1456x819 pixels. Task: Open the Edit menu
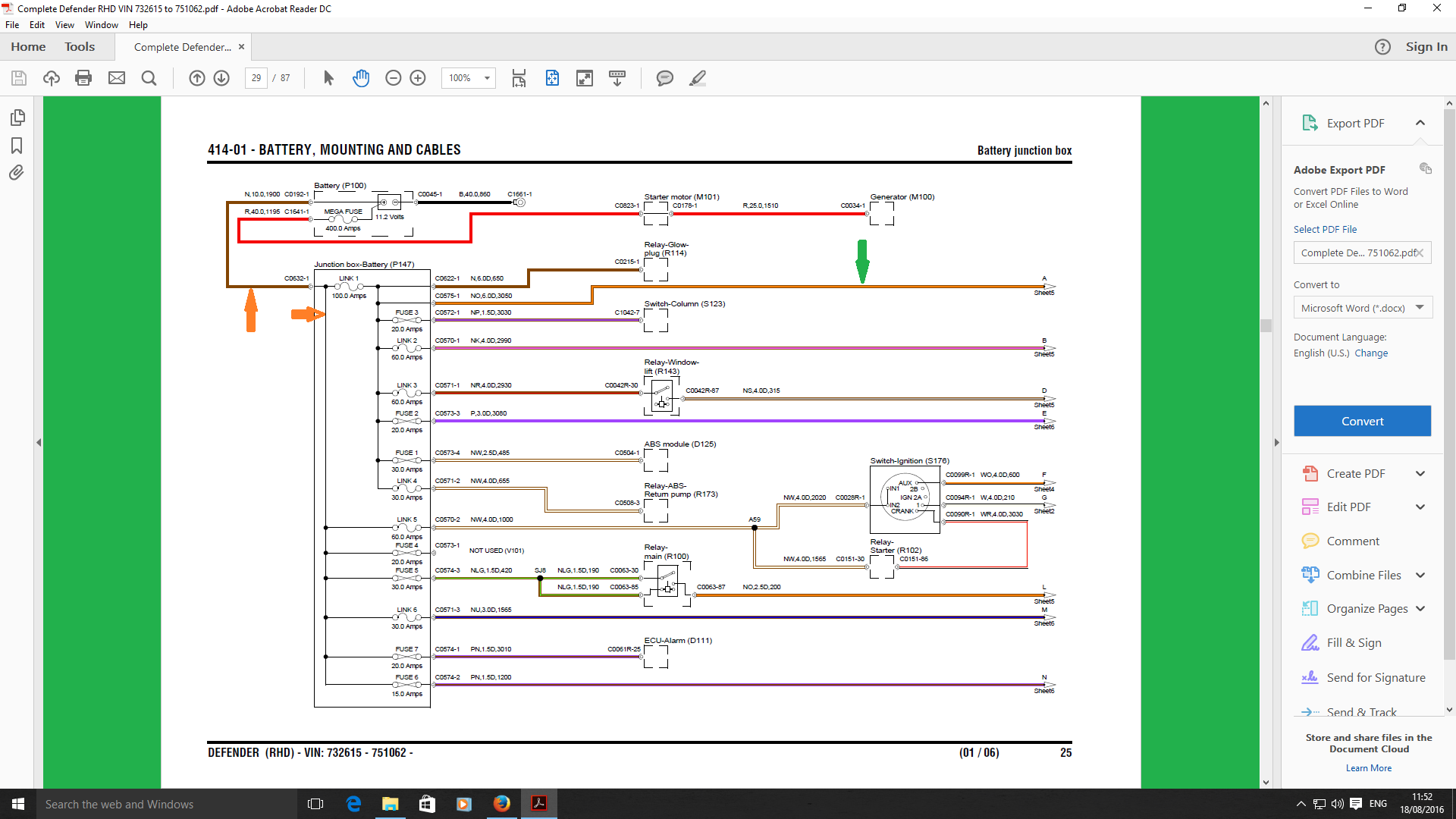[37, 25]
